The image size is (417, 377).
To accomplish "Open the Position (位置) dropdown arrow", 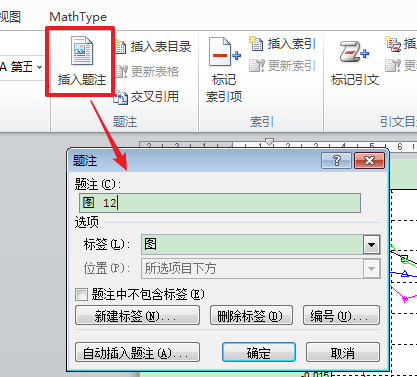I will [371, 268].
